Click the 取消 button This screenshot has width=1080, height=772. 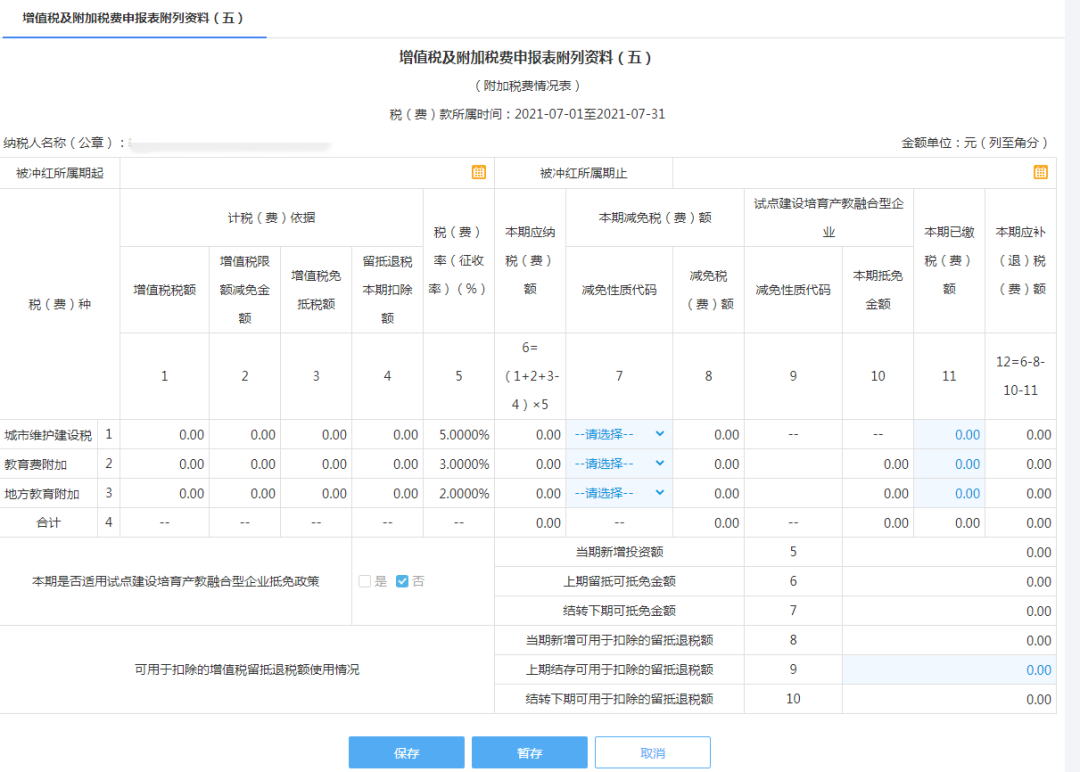tap(653, 753)
